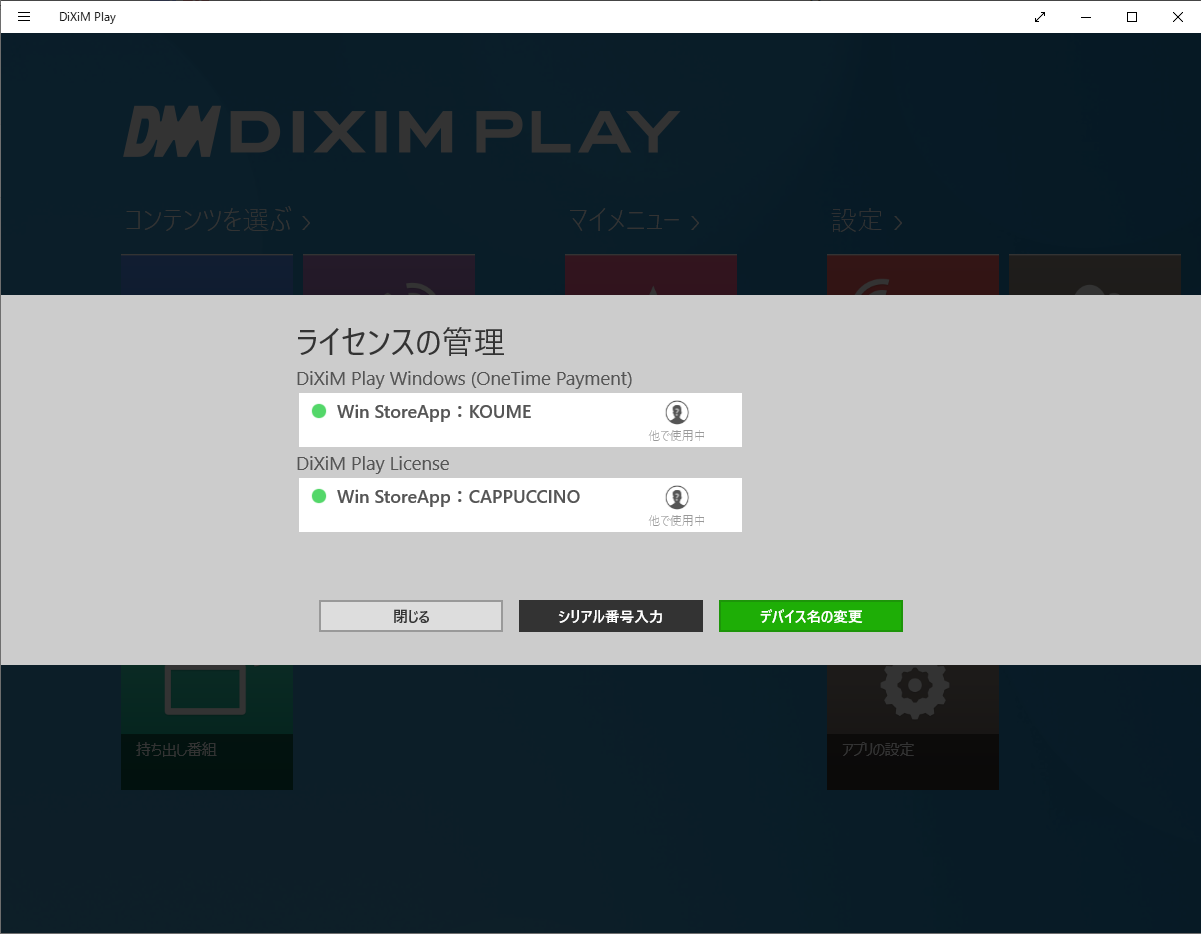Click the green status dot beside CAPPUCCINO

319,496
